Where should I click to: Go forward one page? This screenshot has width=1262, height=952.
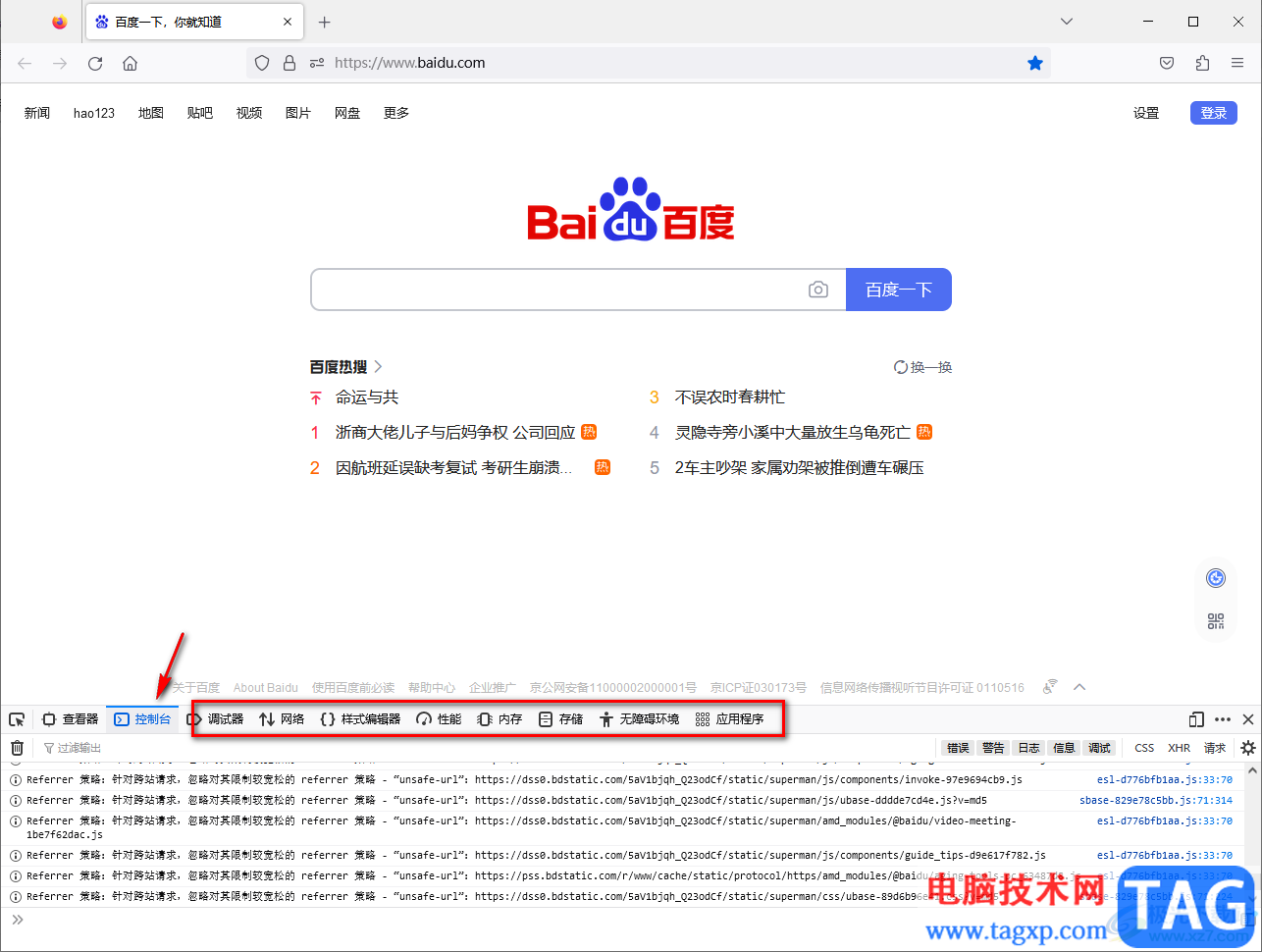[x=60, y=63]
